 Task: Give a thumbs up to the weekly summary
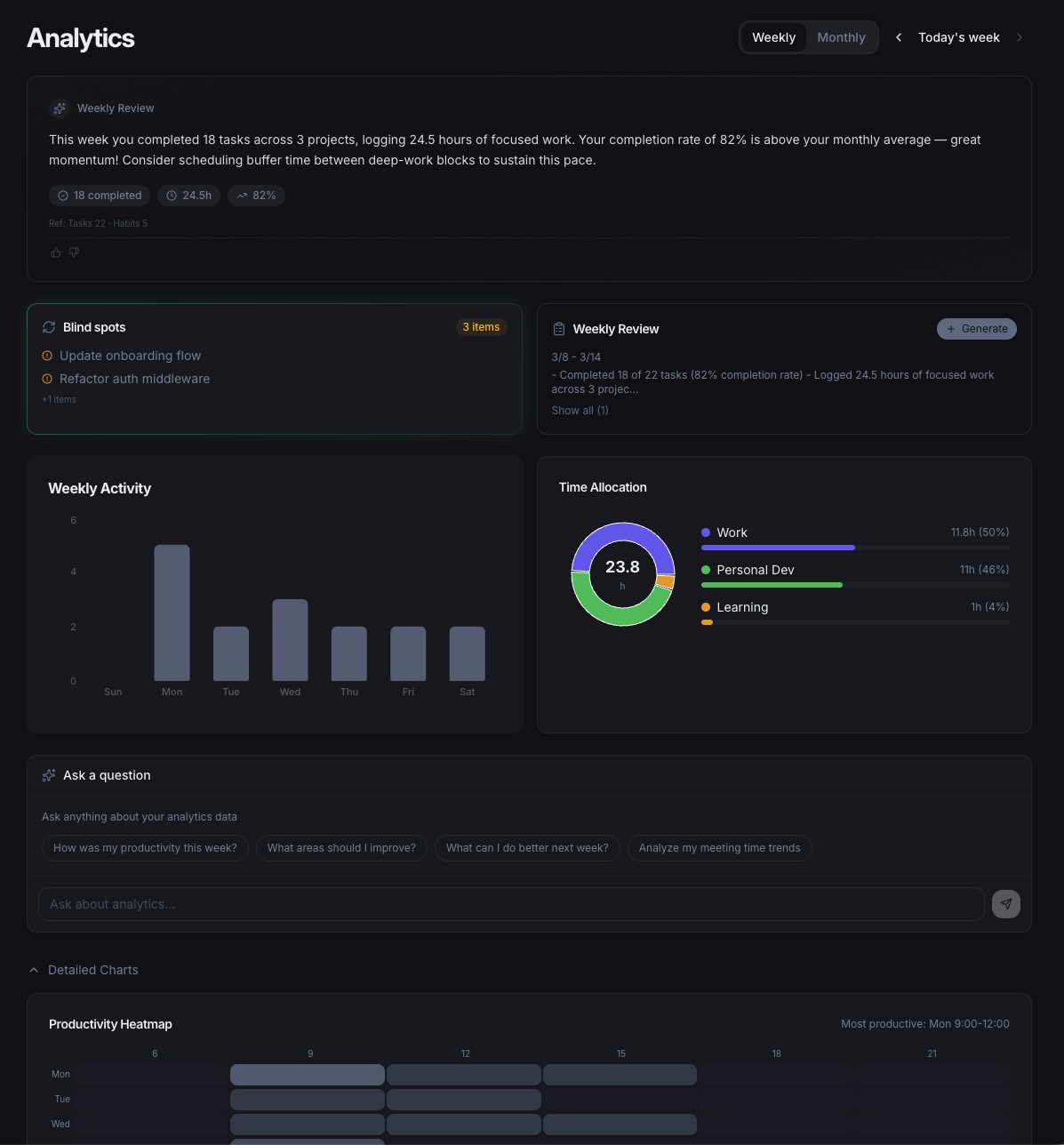coord(55,252)
